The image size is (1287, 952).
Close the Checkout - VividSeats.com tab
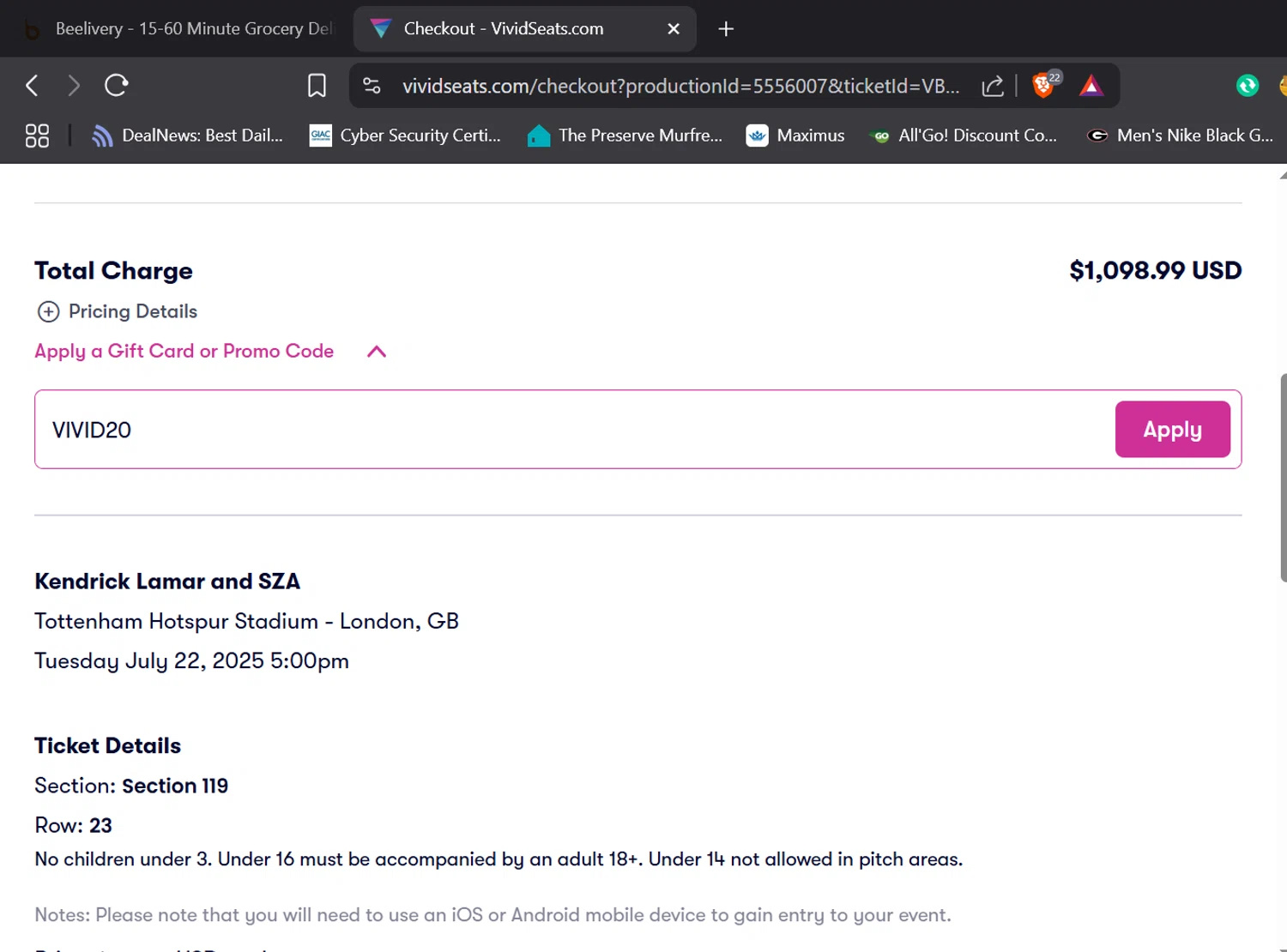tap(674, 29)
